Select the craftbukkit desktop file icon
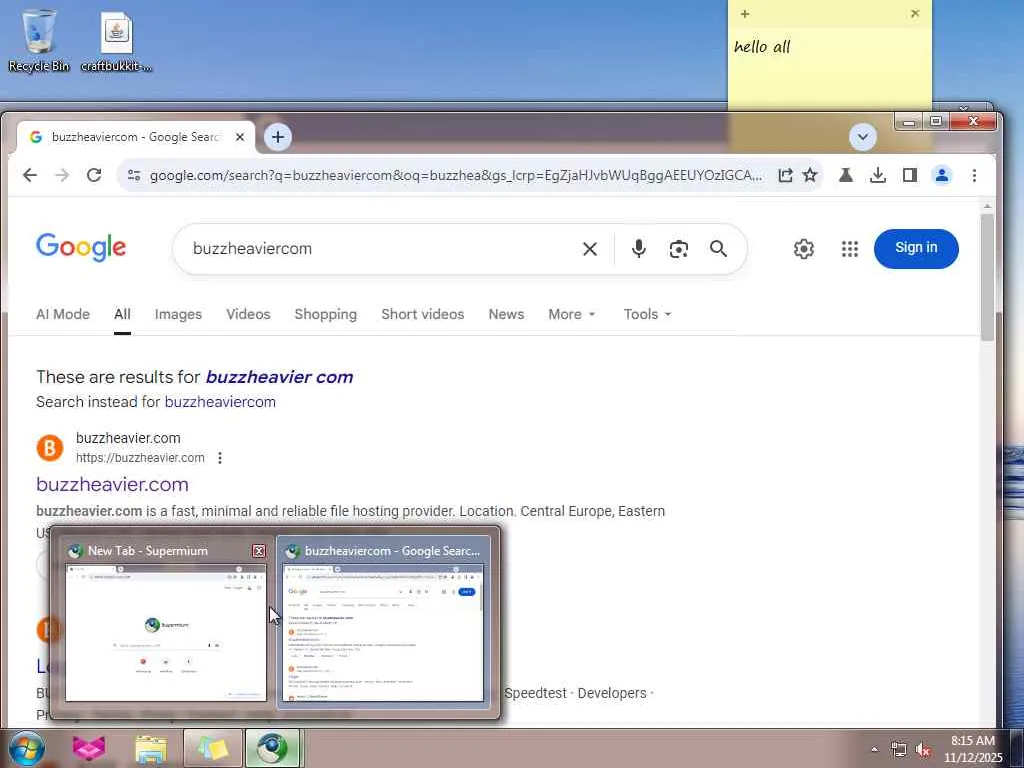The width and height of the screenshot is (1024, 768). pos(116,42)
